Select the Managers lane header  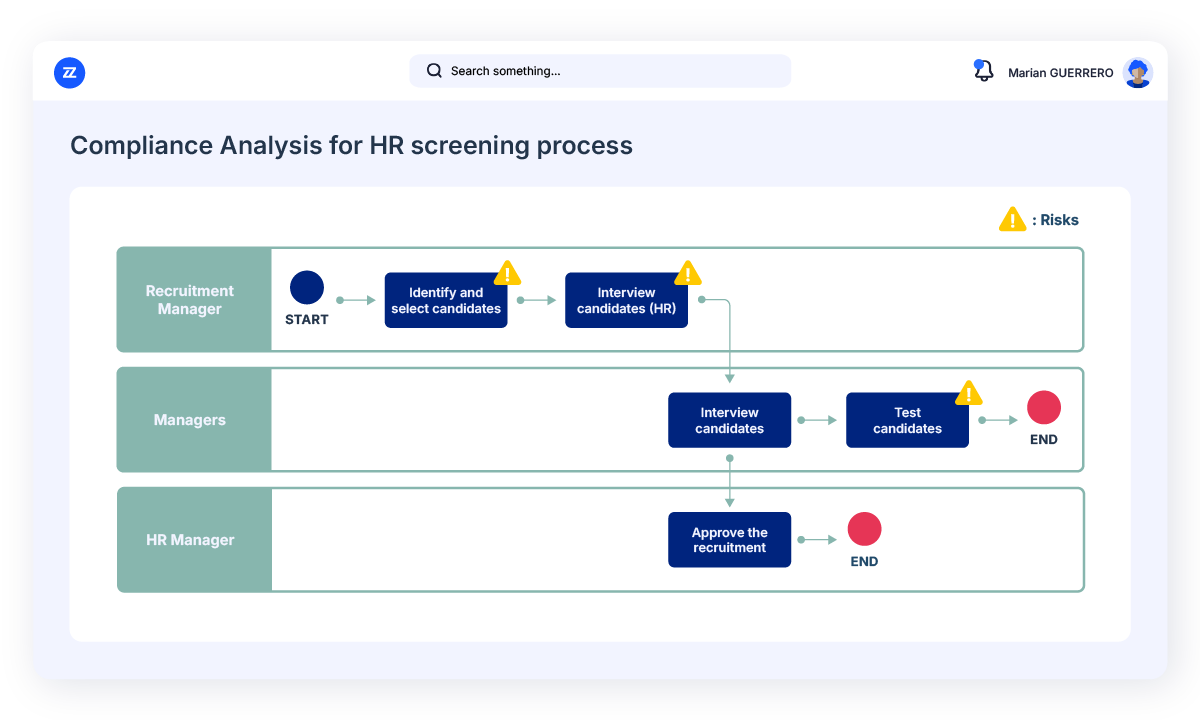[x=194, y=420]
